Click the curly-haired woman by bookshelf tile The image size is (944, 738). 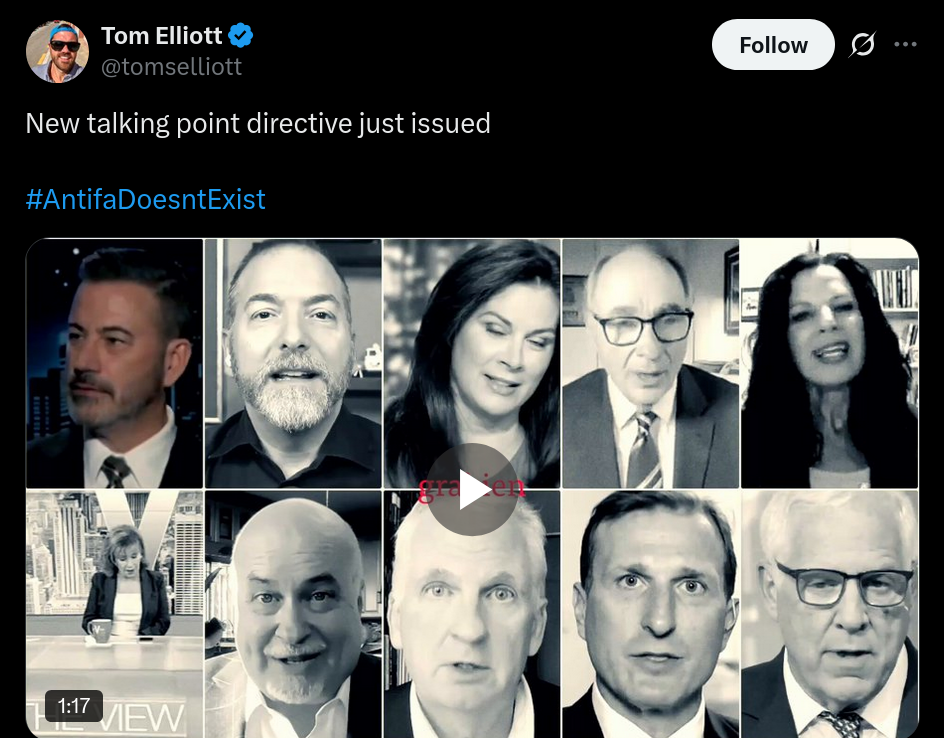pyautogui.click(x=829, y=363)
